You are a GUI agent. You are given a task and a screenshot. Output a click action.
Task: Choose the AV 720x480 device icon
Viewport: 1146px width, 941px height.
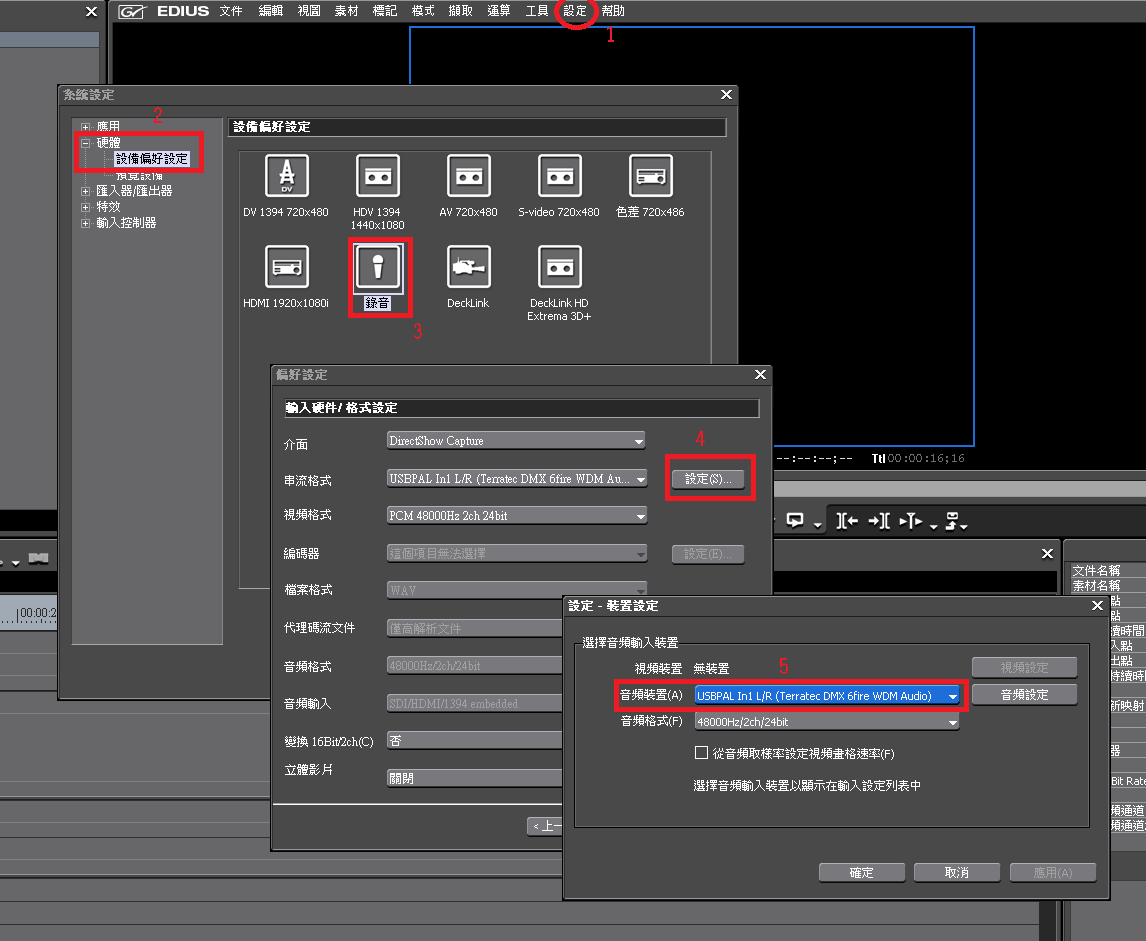(468, 177)
